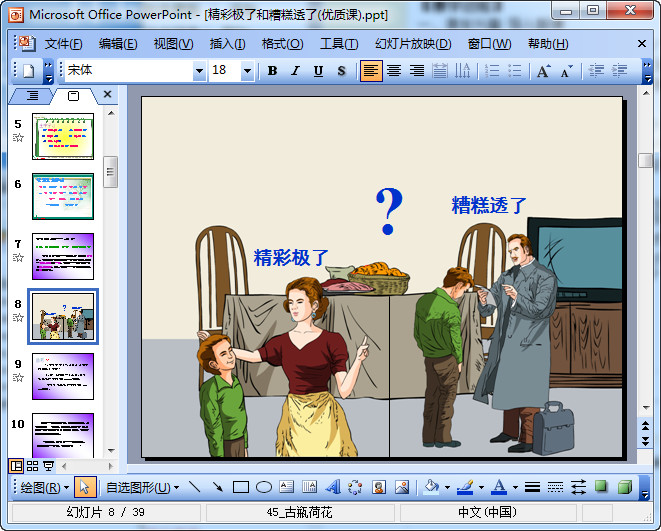Open the font name dropdown
This screenshot has height=531, width=661.
(199, 71)
